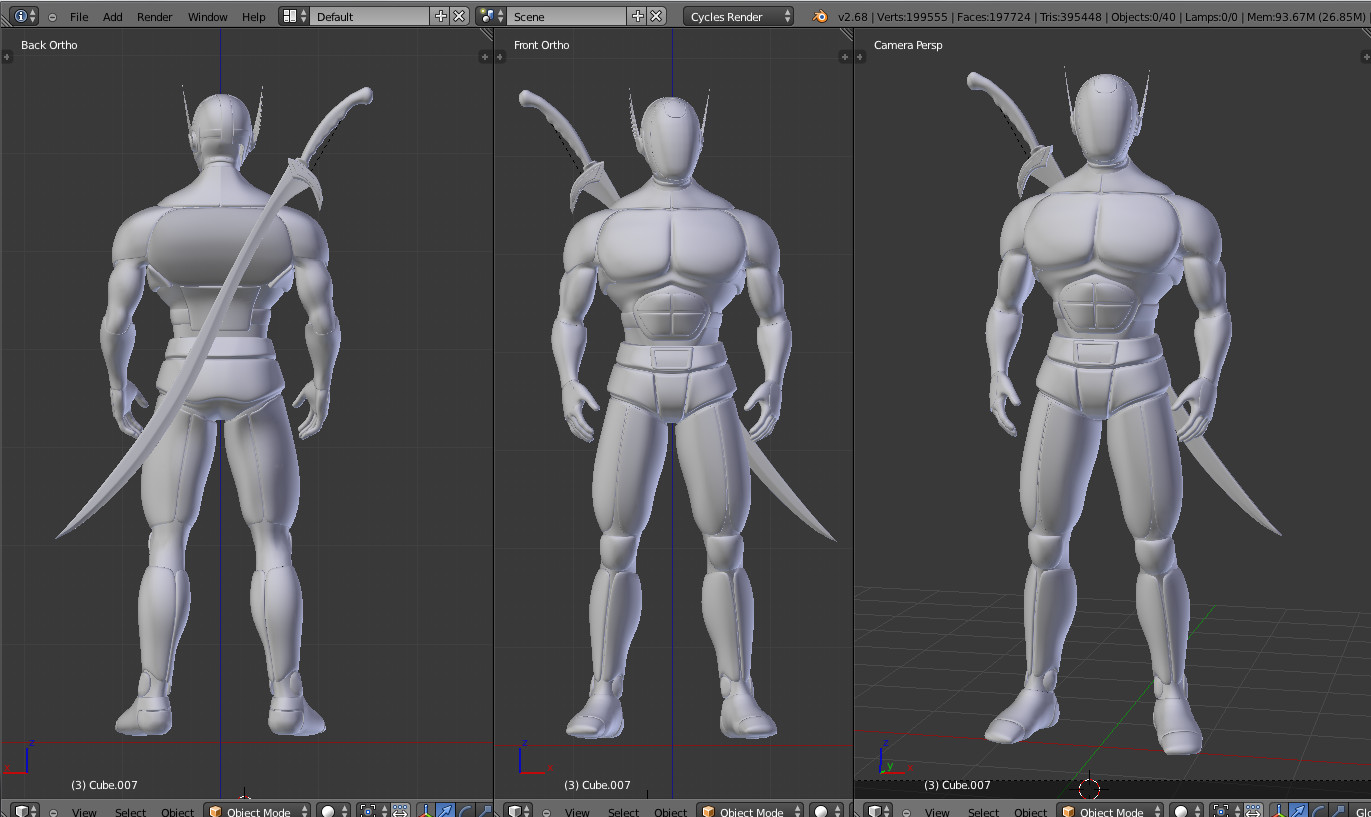Open Select menu in Camera Persp viewport
1371x817 pixels.
click(x=983, y=812)
